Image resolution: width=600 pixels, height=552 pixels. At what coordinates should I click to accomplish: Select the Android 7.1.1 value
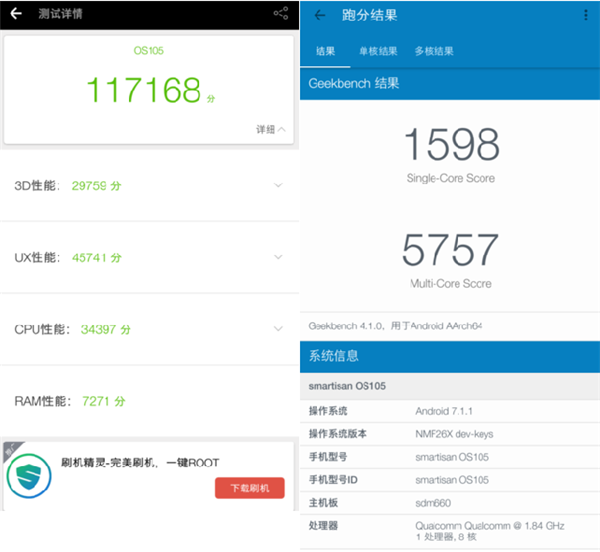tap(444, 411)
